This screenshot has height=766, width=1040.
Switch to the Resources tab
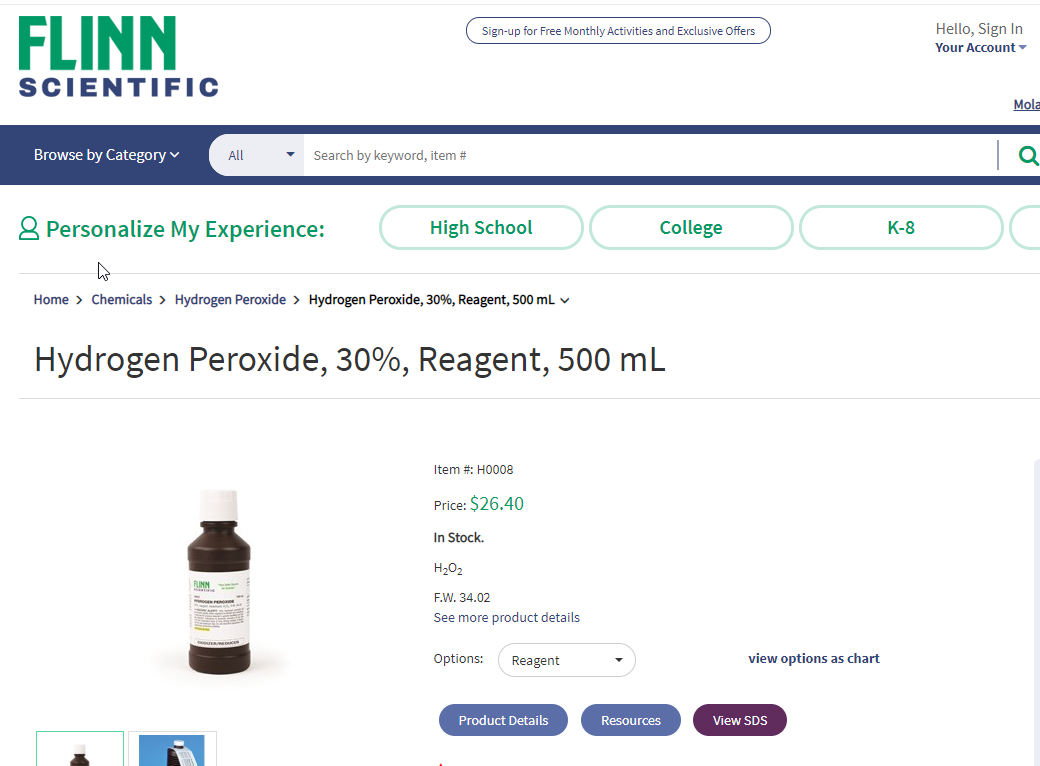[x=631, y=720]
